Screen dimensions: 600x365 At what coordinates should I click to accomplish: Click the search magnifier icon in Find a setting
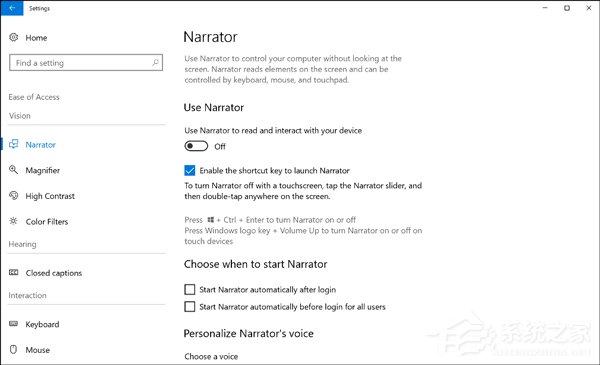coord(155,62)
